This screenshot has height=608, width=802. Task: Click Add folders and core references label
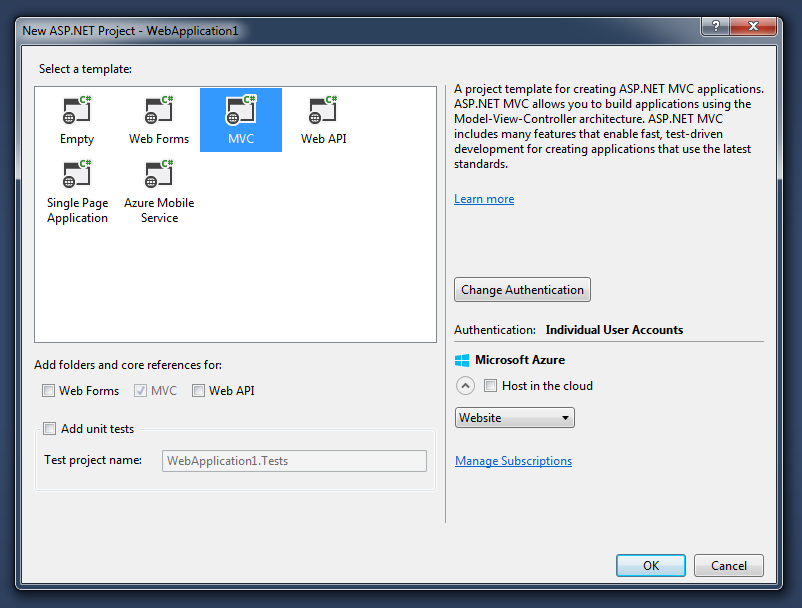(x=128, y=365)
